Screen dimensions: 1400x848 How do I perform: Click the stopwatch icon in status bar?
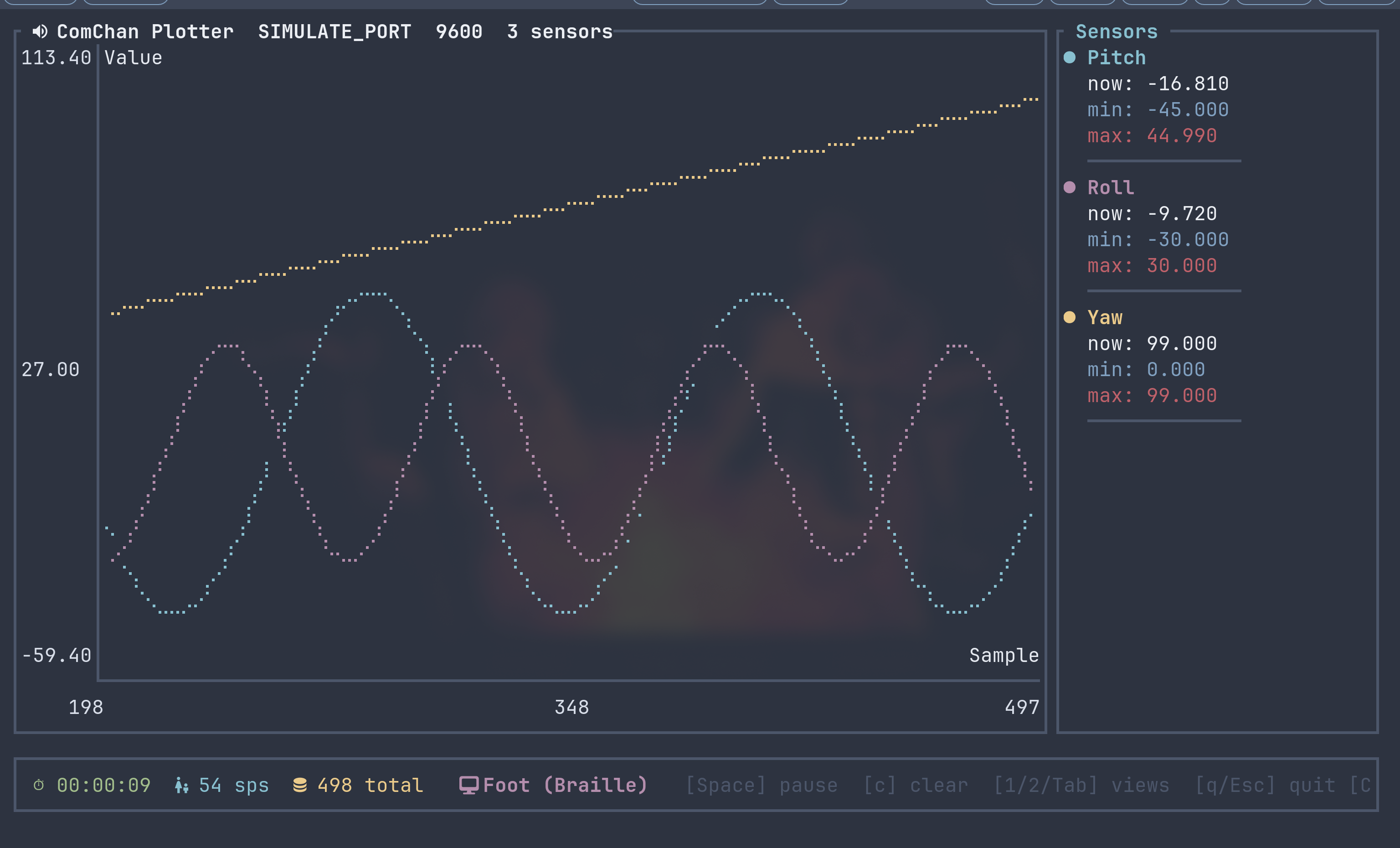[39, 785]
